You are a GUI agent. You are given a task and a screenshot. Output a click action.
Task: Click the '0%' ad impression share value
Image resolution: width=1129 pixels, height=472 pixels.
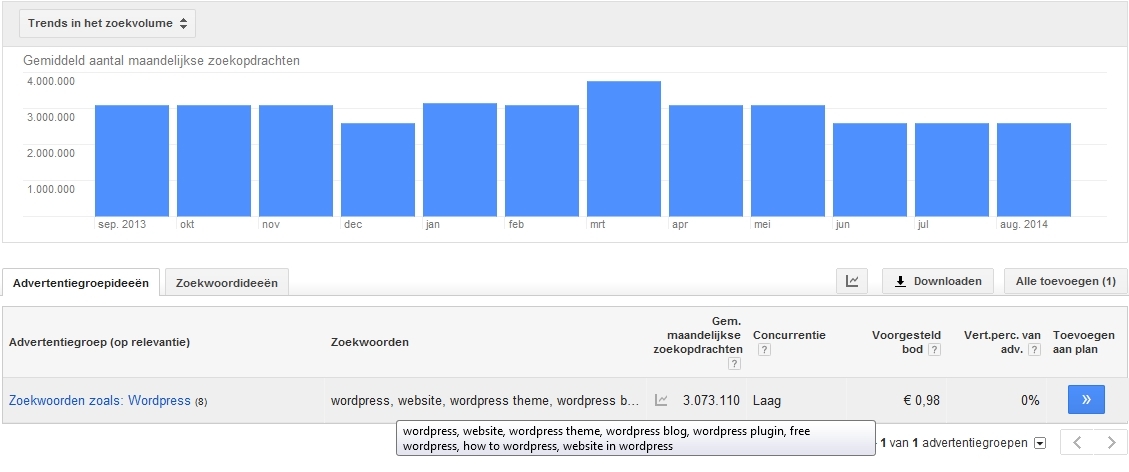pyautogui.click(x=1030, y=401)
